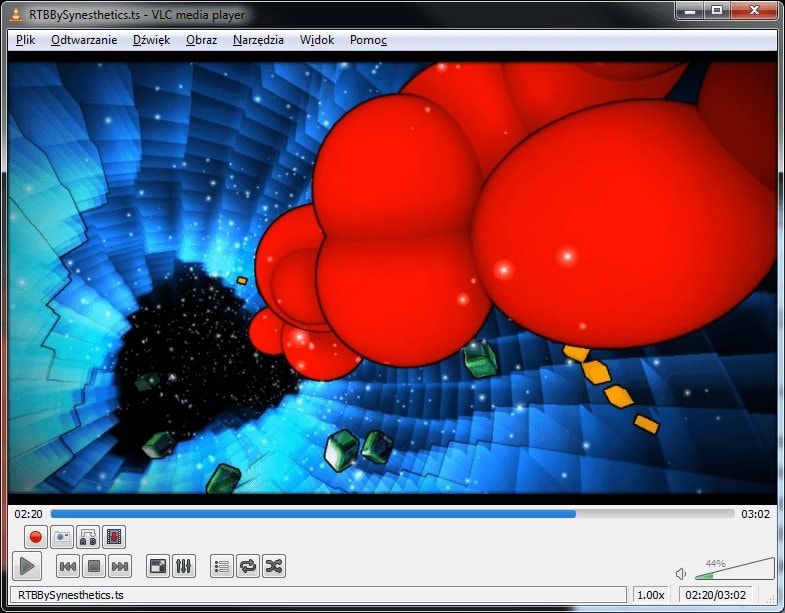Stop playback with the Stop button
The height and width of the screenshot is (613, 785).
94,567
